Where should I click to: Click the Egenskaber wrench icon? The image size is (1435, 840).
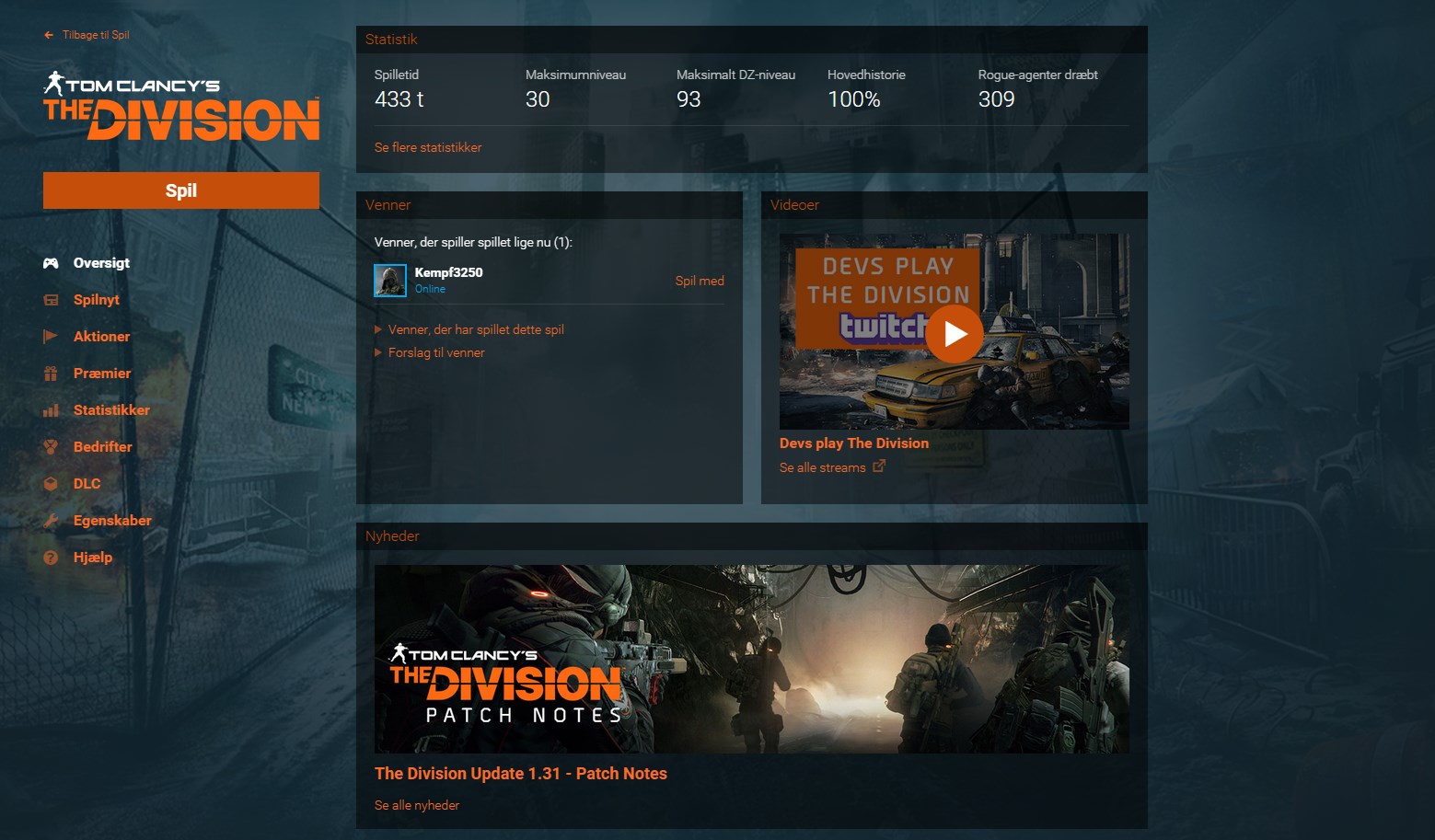coord(51,521)
